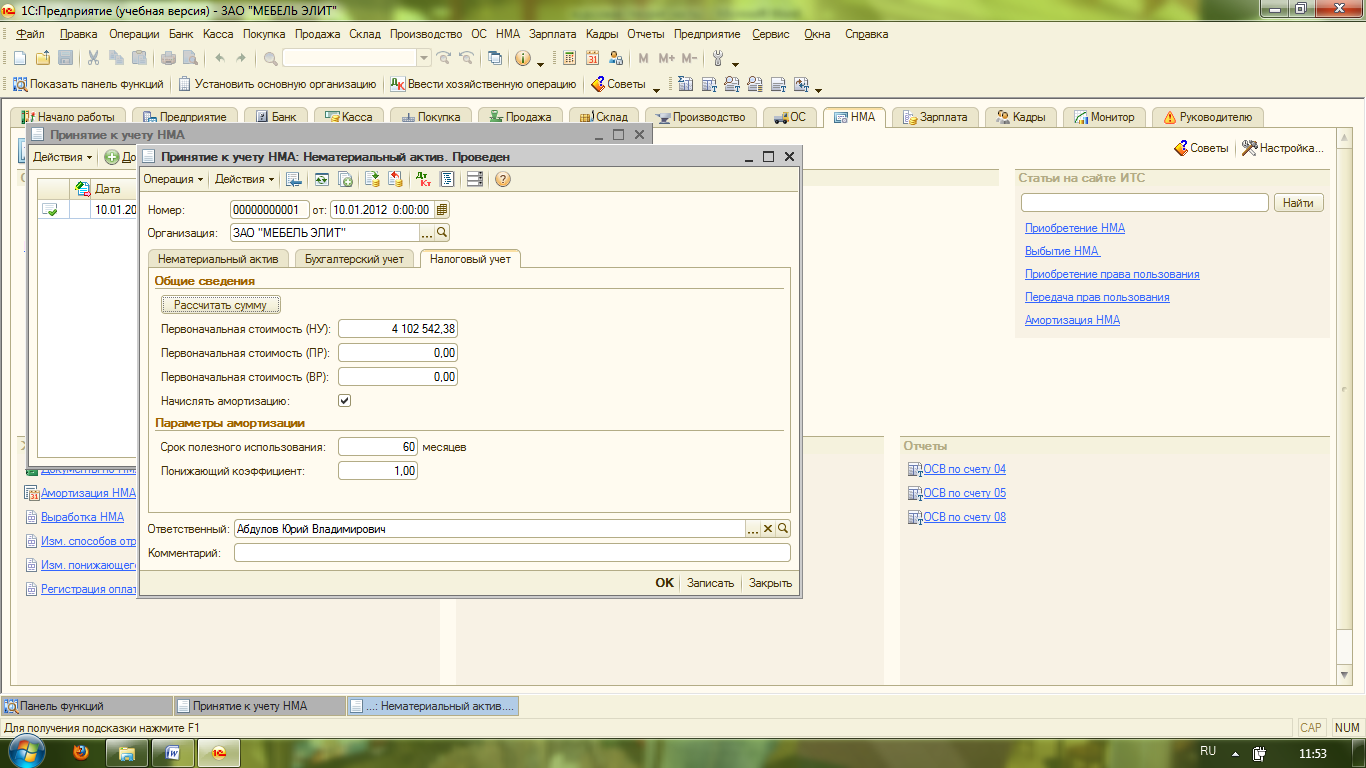The width and height of the screenshot is (1366, 768).
Task: Click Закрыть at the bottom of the form
Action: coord(770,583)
